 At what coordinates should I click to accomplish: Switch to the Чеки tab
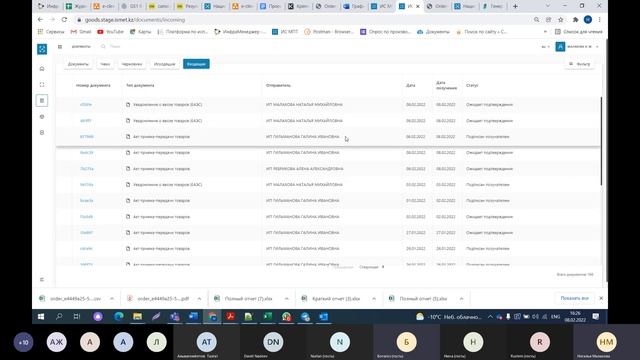pyautogui.click(x=105, y=64)
